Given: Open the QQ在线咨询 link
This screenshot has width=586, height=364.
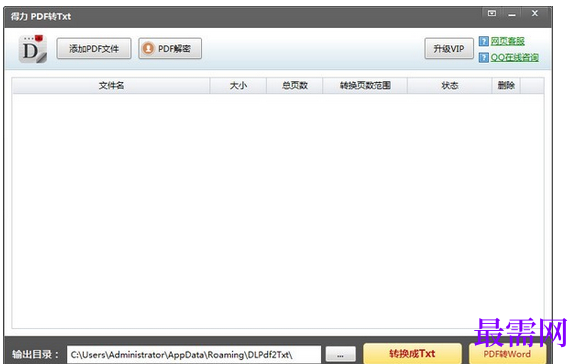Looking at the screenshot, I should 515,57.
